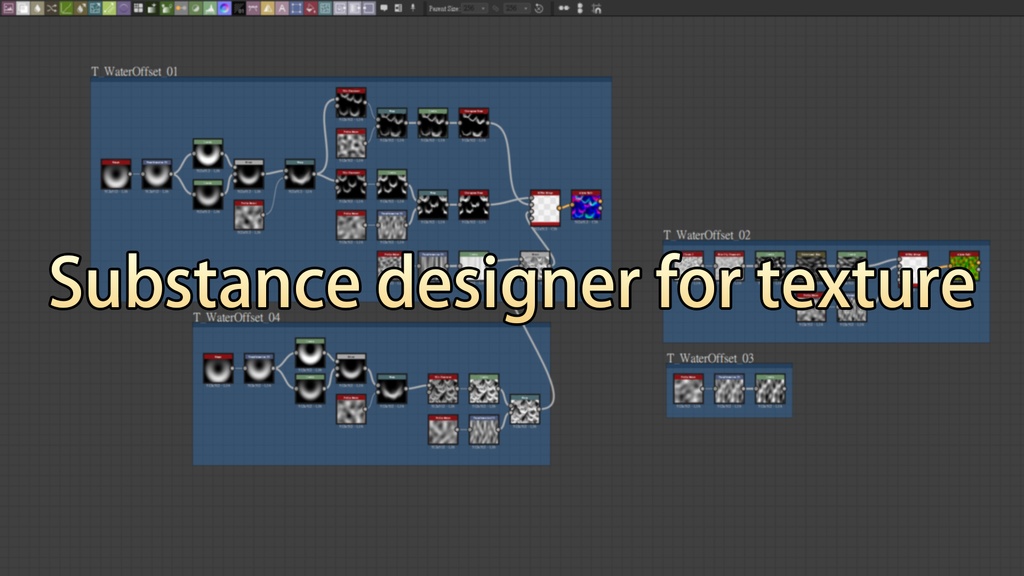Add a Blur node from toolbar

pyautogui.click(x=37, y=8)
